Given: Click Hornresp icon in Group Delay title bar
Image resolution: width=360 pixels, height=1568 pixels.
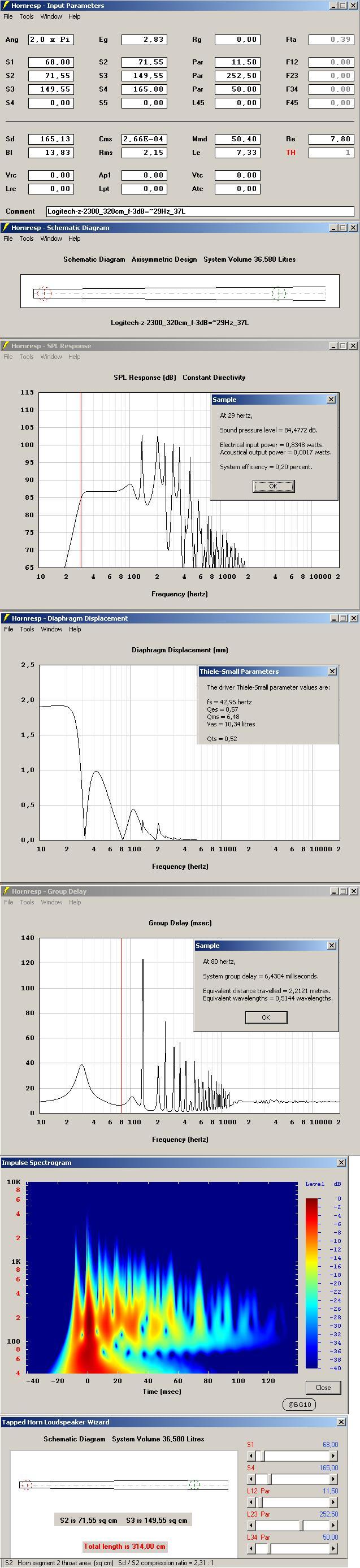Looking at the screenshot, I should point(6,891).
